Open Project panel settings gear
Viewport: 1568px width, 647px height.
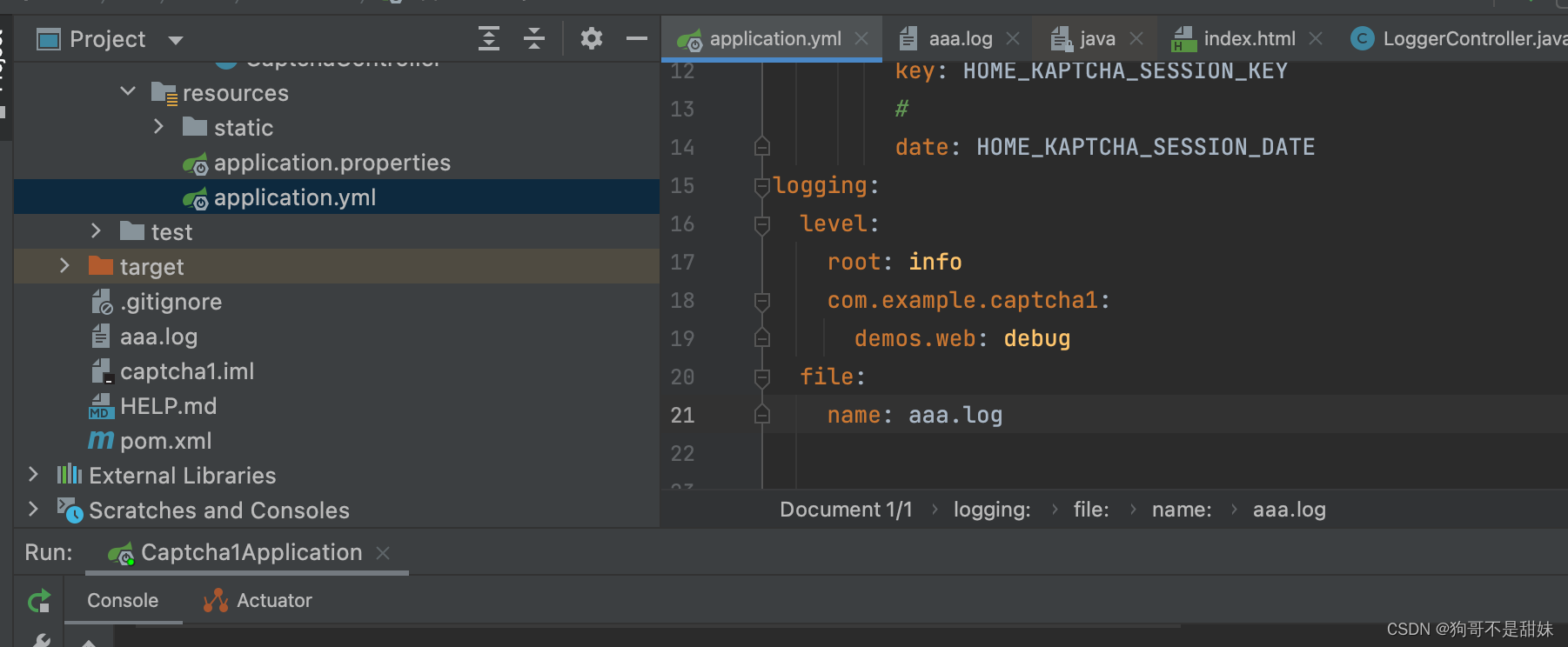592,38
